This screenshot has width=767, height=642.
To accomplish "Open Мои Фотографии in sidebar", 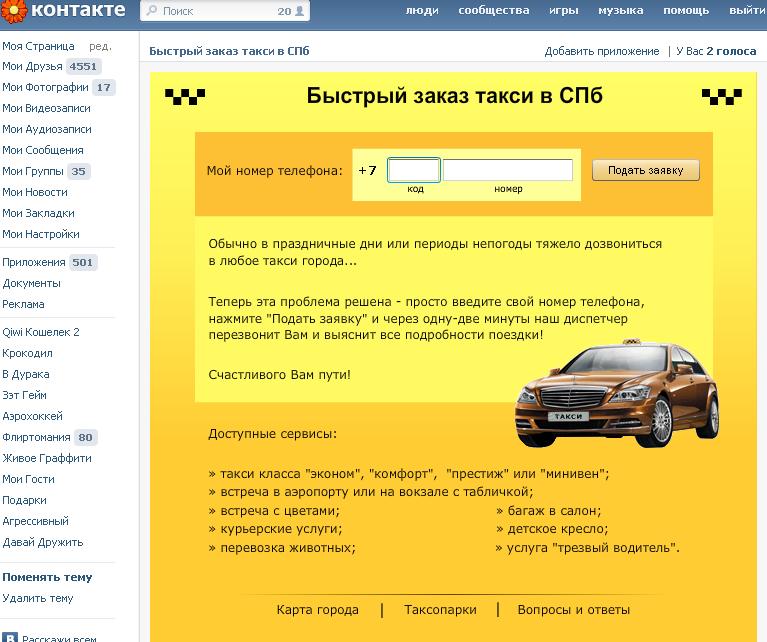I will (x=45, y=88).
